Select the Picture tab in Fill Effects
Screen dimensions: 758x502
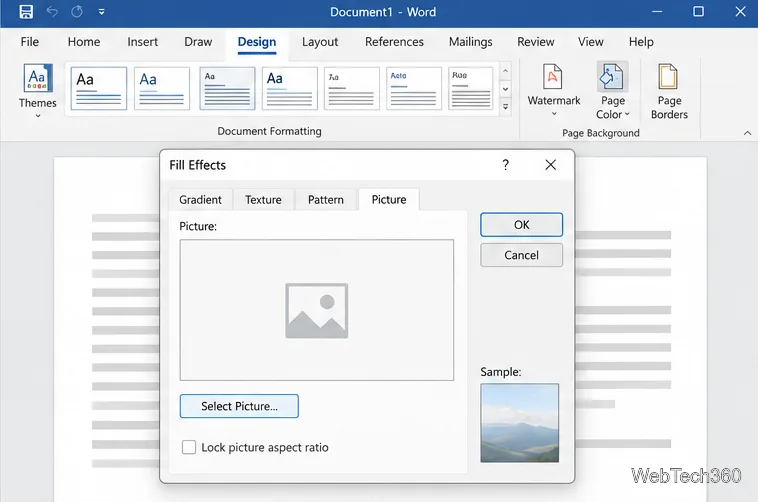click(x=389, y=200)
